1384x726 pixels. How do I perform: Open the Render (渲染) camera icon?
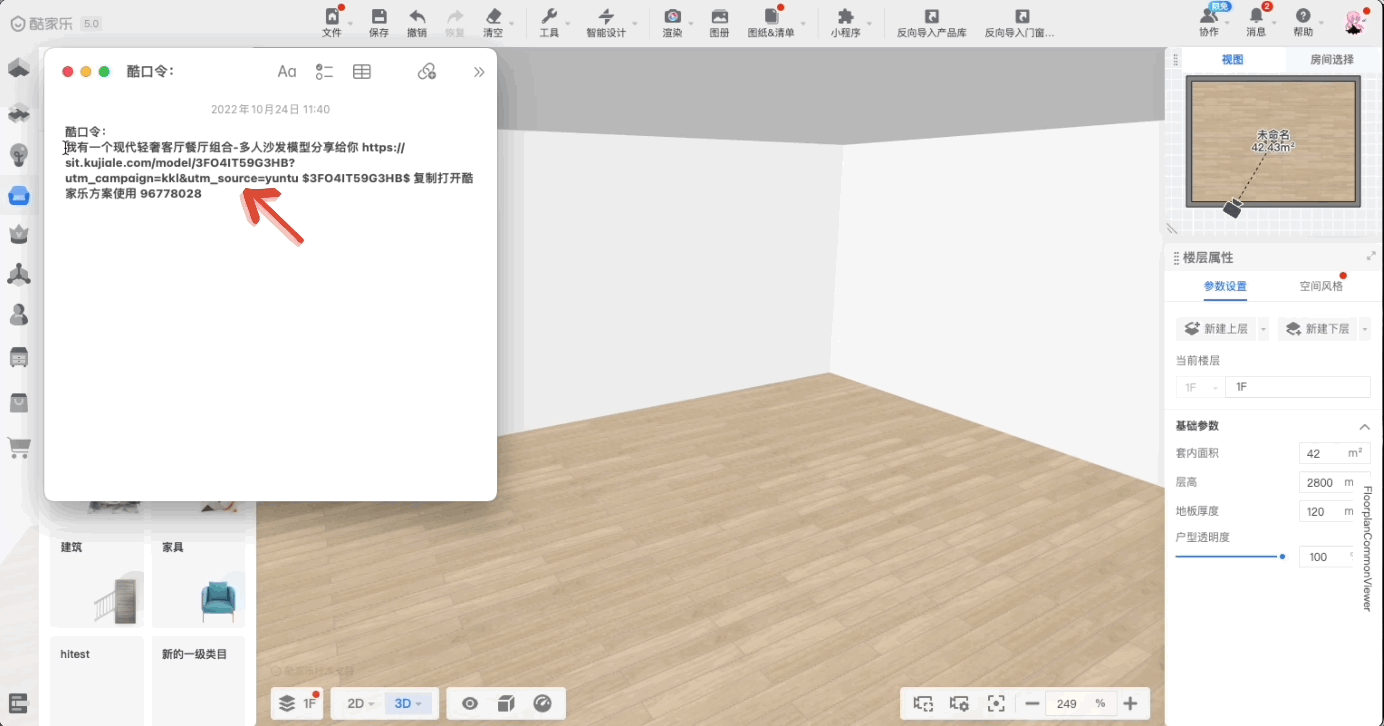tap(673, 17)
